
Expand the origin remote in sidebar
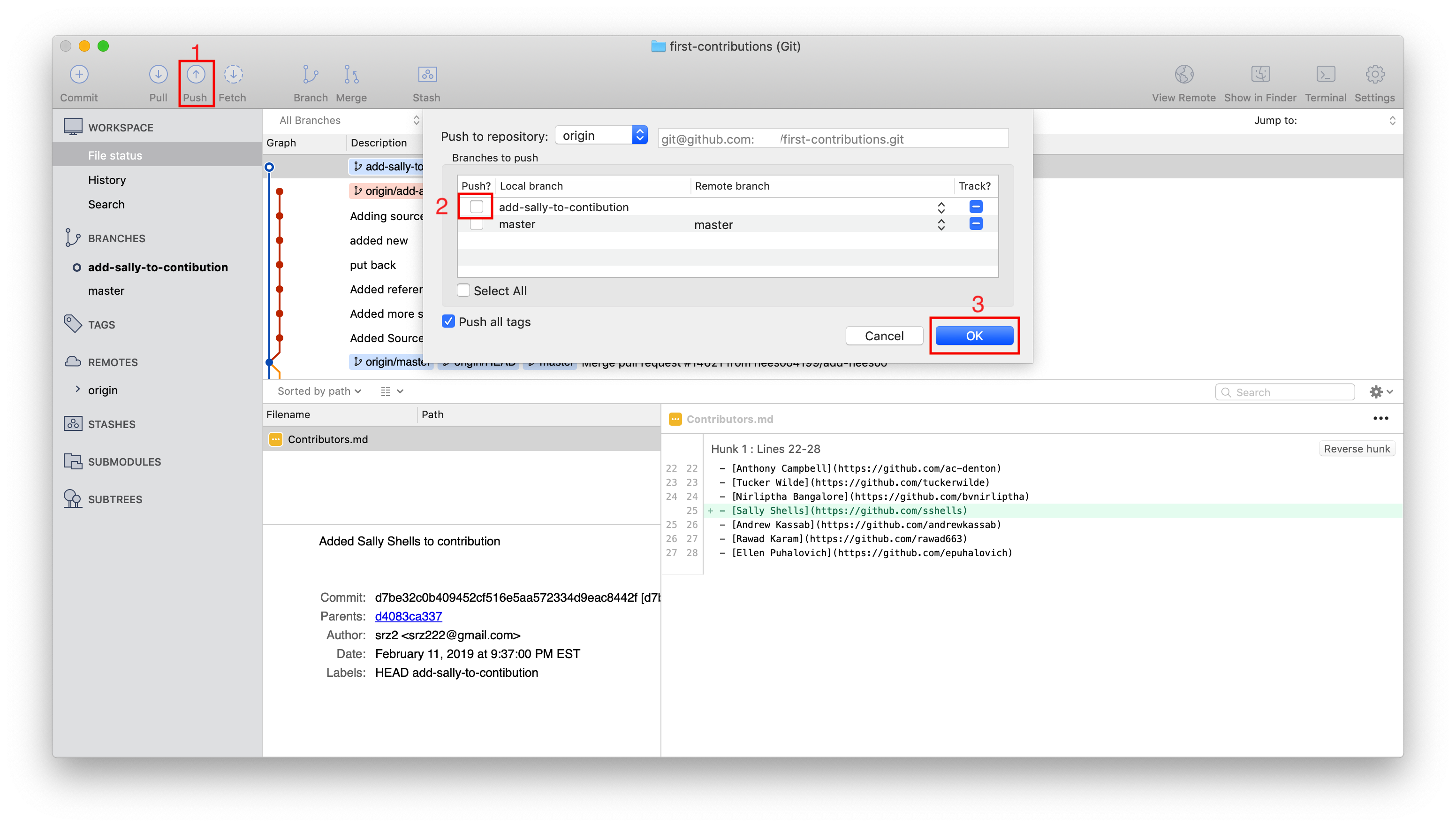click(x=78, y=389)
